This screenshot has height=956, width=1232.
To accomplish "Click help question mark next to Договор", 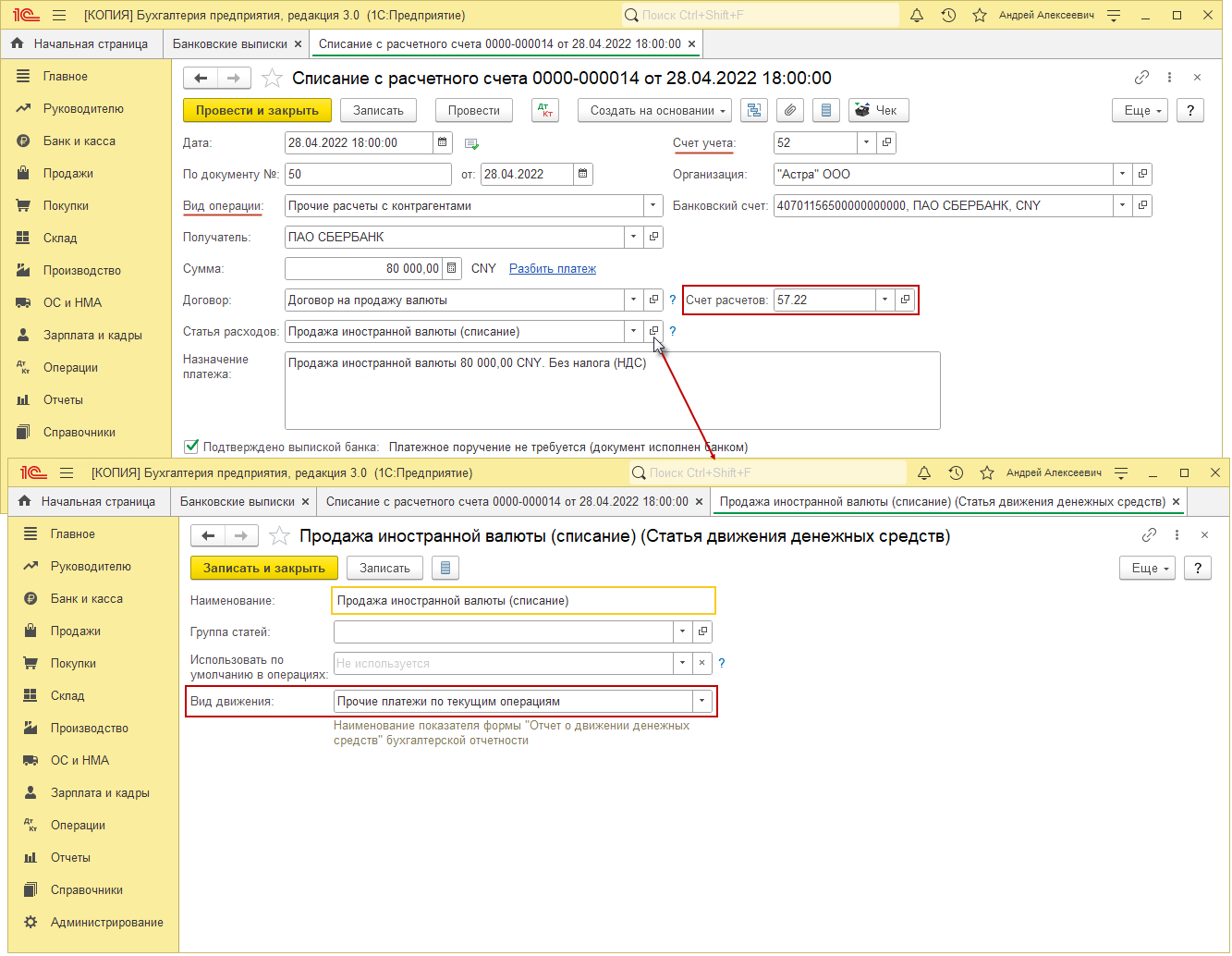I will pos(672,300).
